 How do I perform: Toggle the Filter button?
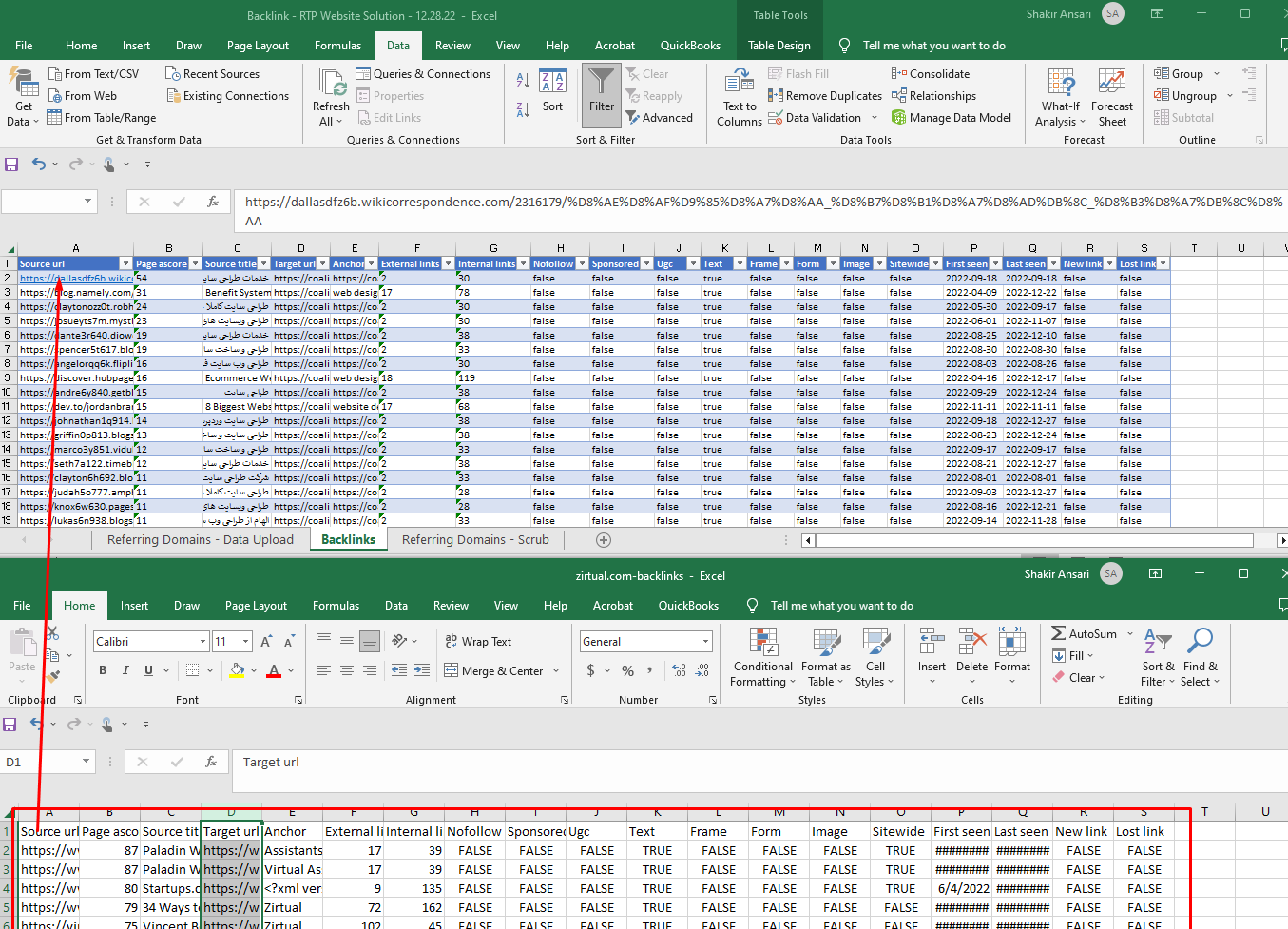tap(601, 95)
